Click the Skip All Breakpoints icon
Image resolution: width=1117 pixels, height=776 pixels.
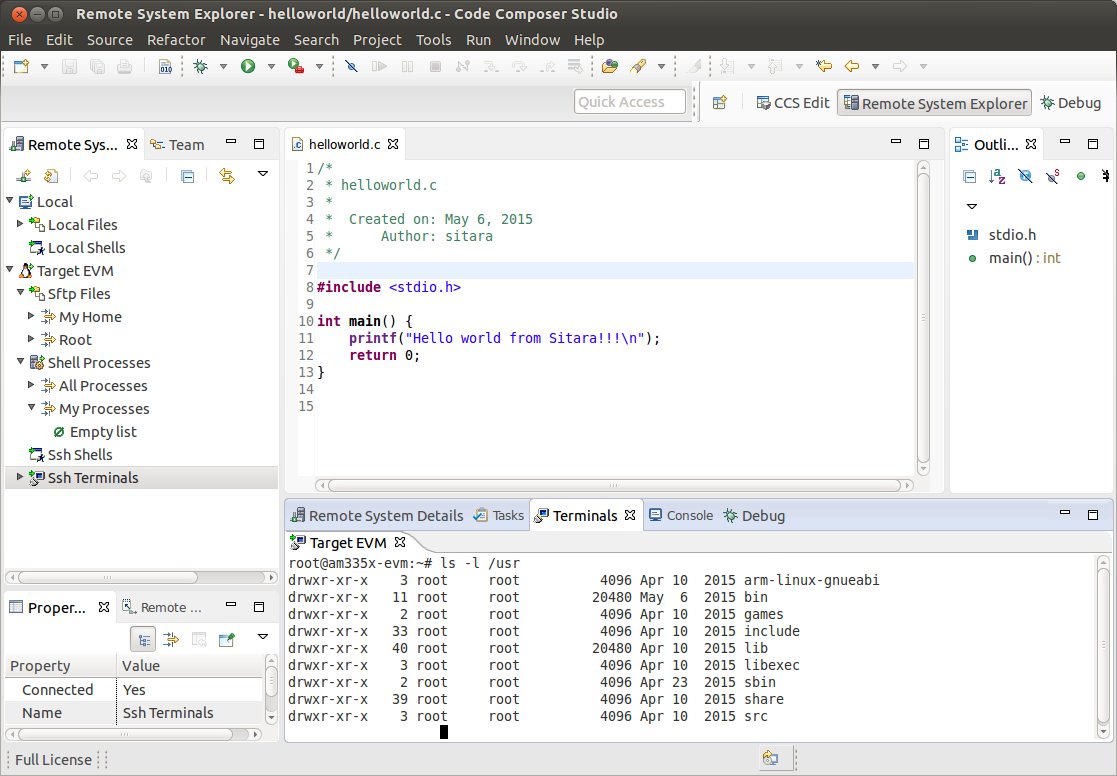(350, 66)
